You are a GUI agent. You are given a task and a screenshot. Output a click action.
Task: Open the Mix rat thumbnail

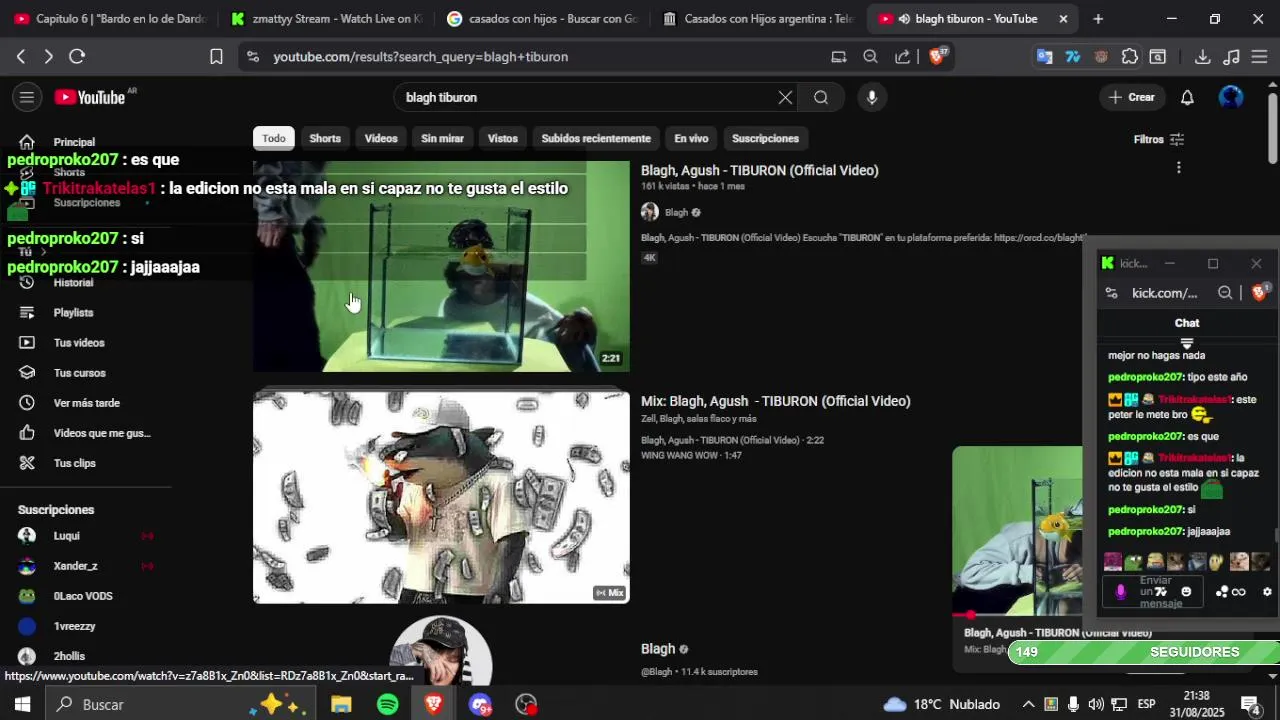[441, 497]
